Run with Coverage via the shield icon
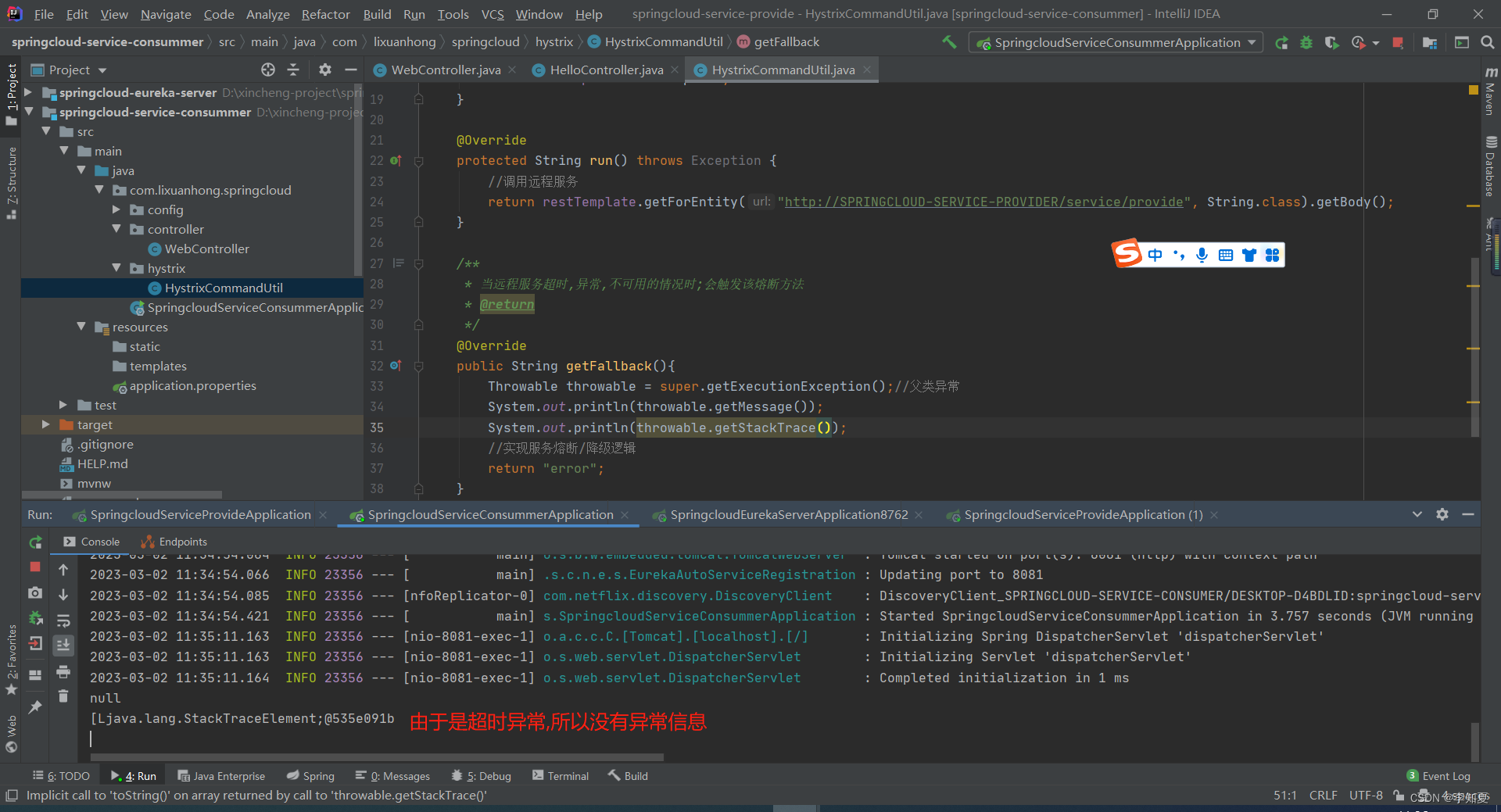The image size is (1501, 812). pyautogui.click(x=1331, y=43)
